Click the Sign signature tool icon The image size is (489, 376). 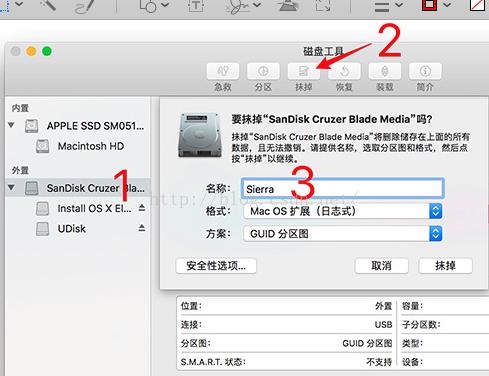(238, 6)
